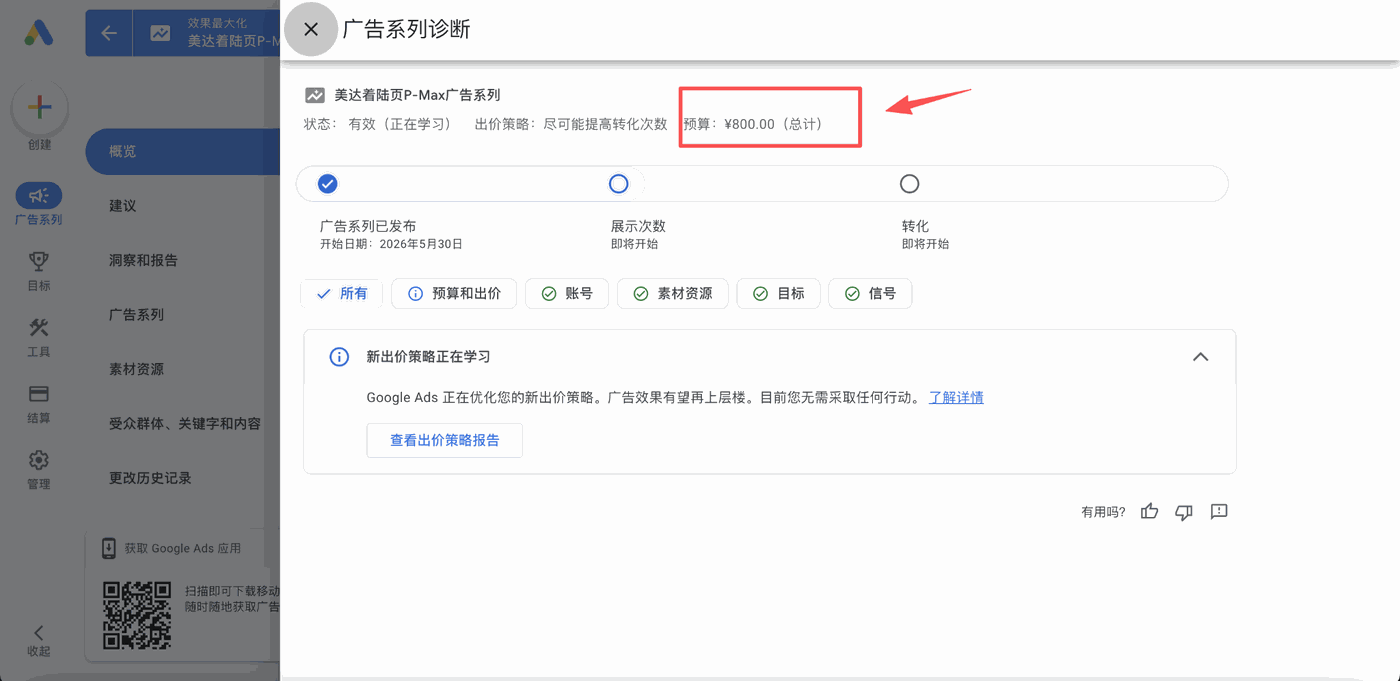The height and width of the screenshot is (681, 1400).
Task: Open 概览 in the side menu
Action: 182,151
